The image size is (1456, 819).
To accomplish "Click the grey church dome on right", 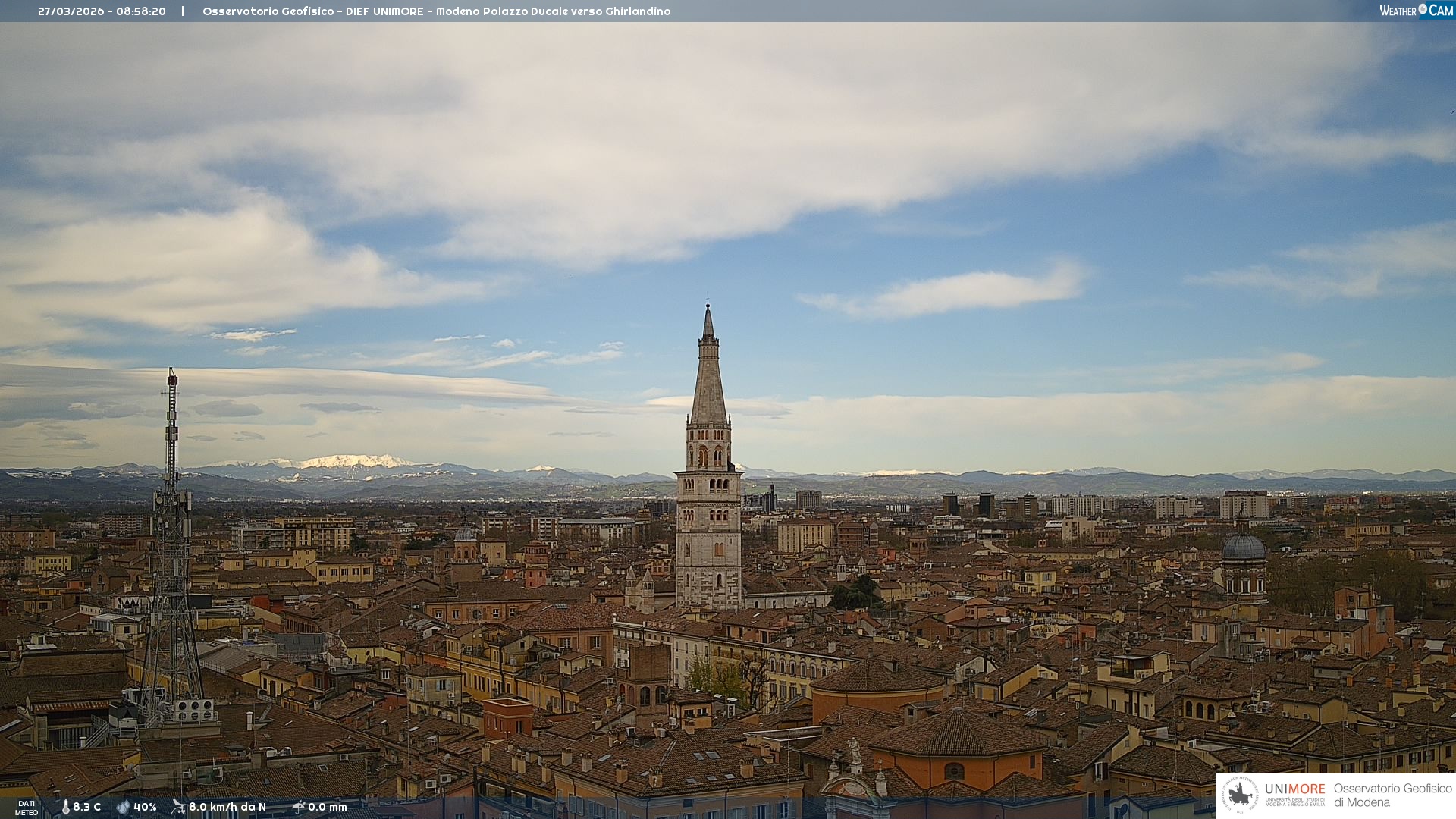I will [1243, 548].
